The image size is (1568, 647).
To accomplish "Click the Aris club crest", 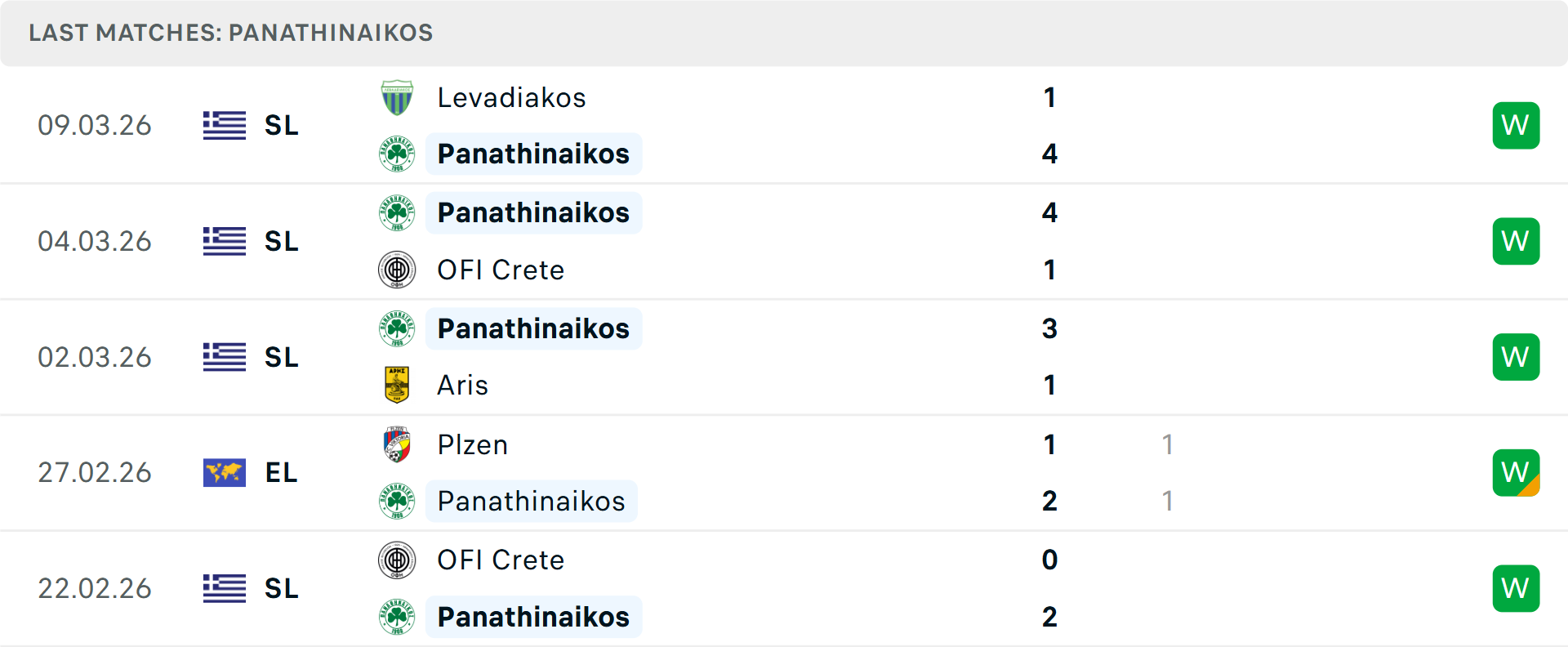I will tap(397, 385).
